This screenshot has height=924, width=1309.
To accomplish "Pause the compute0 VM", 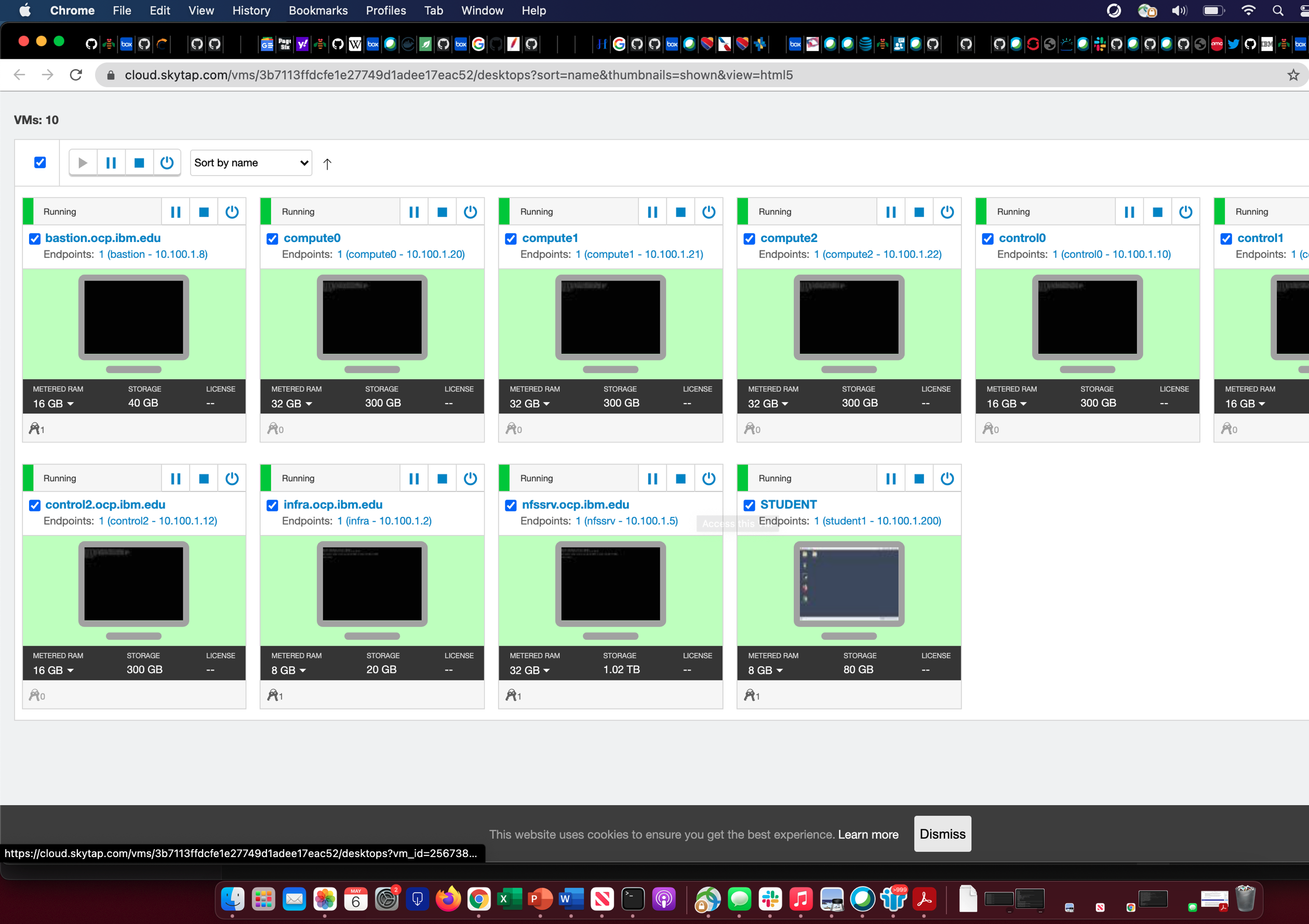I will (x=414, y=212).
